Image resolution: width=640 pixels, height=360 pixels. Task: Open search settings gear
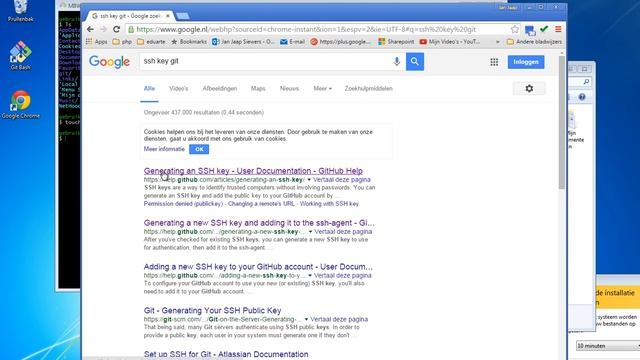(x=529, y=89)
